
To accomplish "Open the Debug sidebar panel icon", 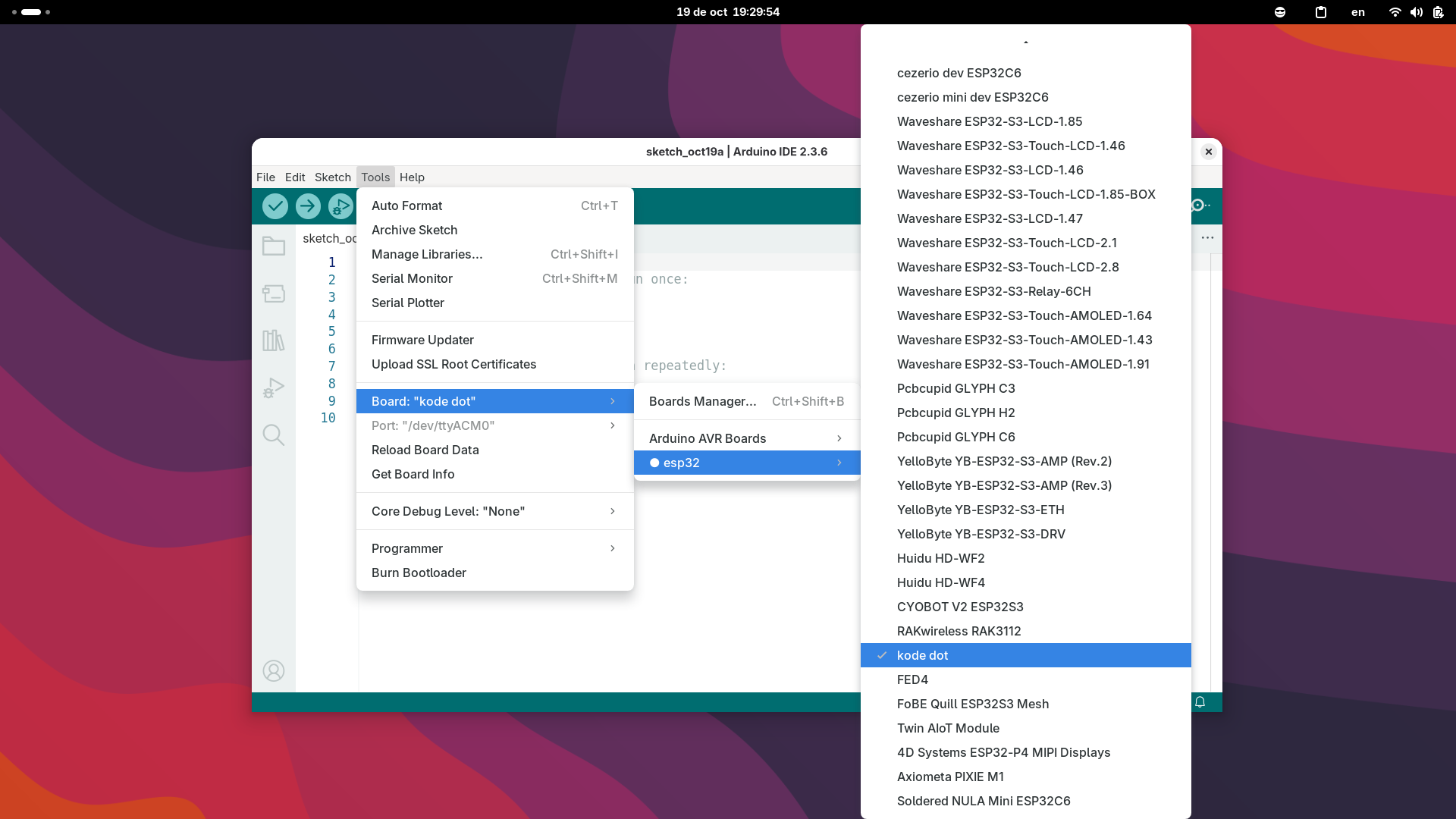I will [273, 388].
